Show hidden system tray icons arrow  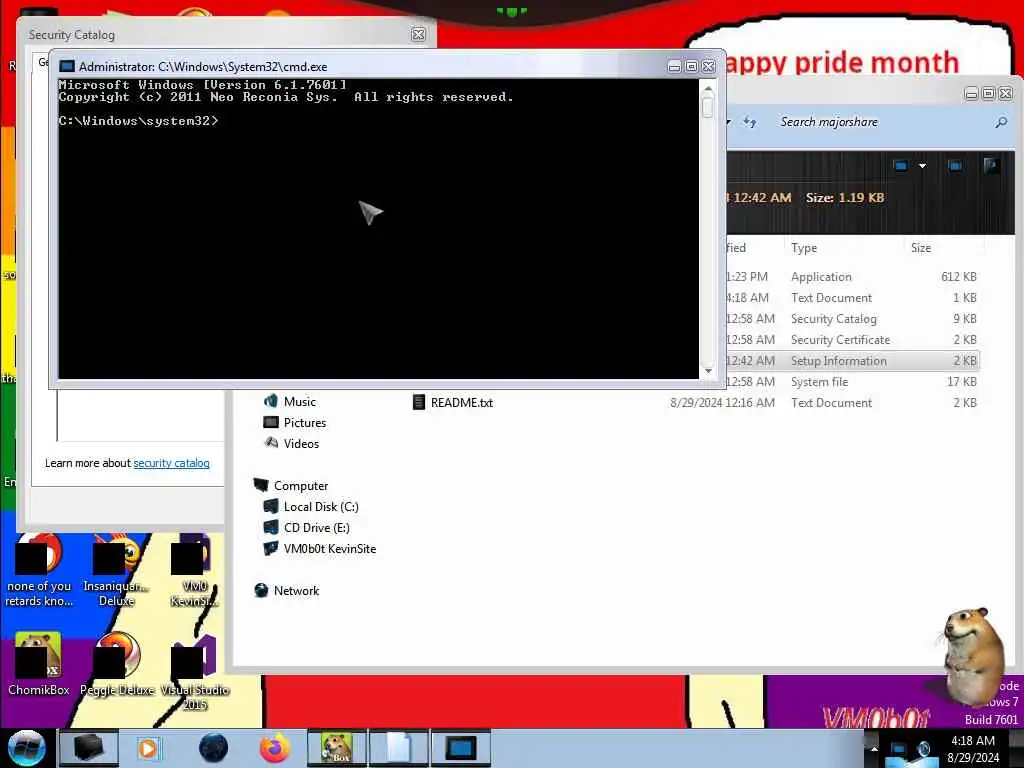tap(874, 748)
